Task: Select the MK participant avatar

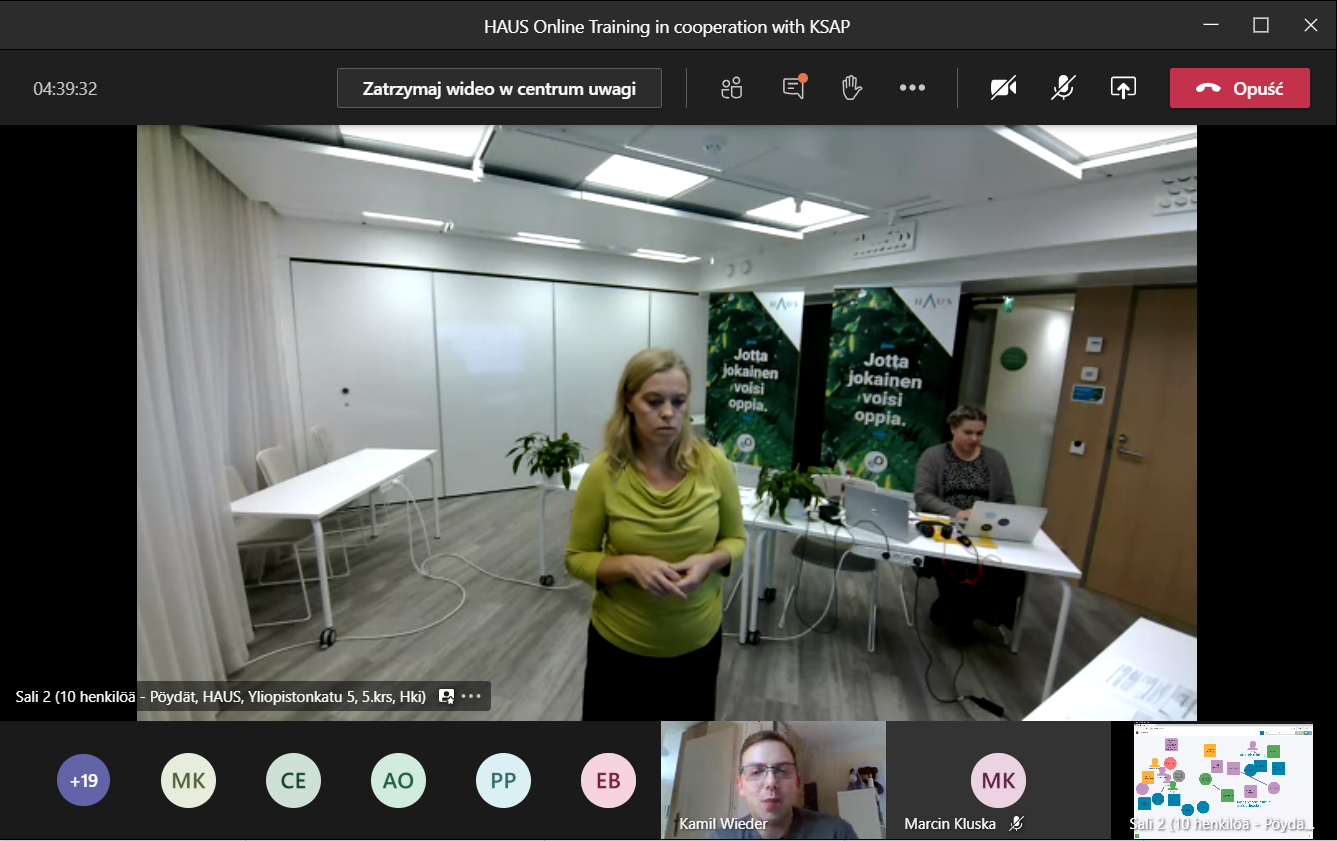Action: point(188,780)
